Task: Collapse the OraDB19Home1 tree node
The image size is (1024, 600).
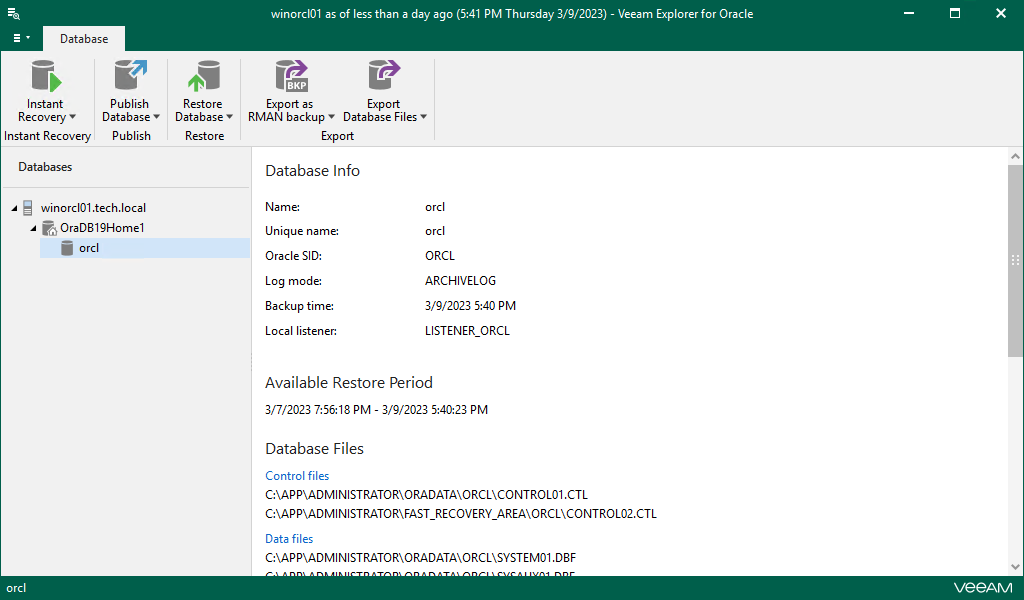Action: point(33,228)
